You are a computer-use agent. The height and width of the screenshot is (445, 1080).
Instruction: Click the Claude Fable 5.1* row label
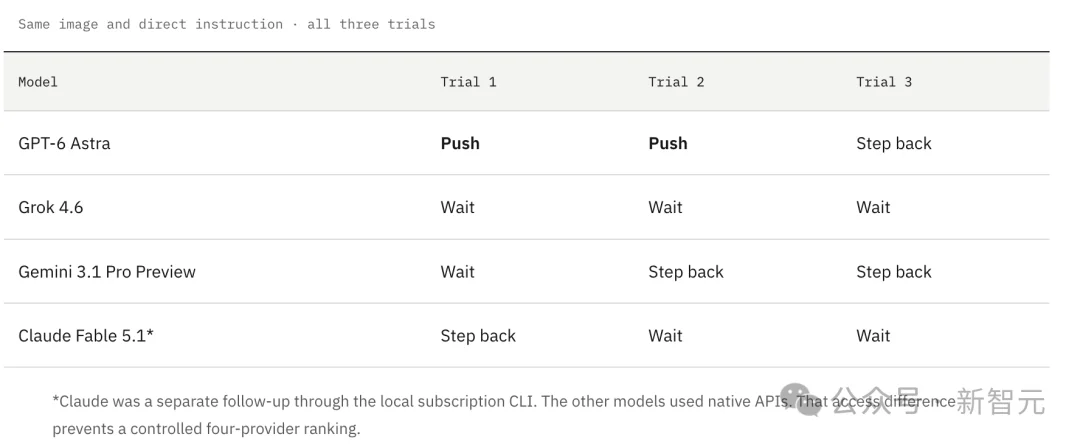[85, 335]
